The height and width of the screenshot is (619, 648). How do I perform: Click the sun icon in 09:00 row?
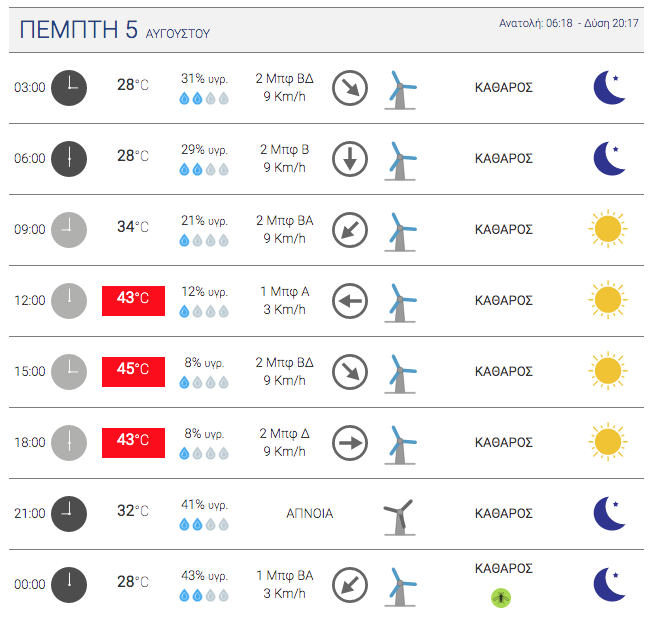click(607, 229)
